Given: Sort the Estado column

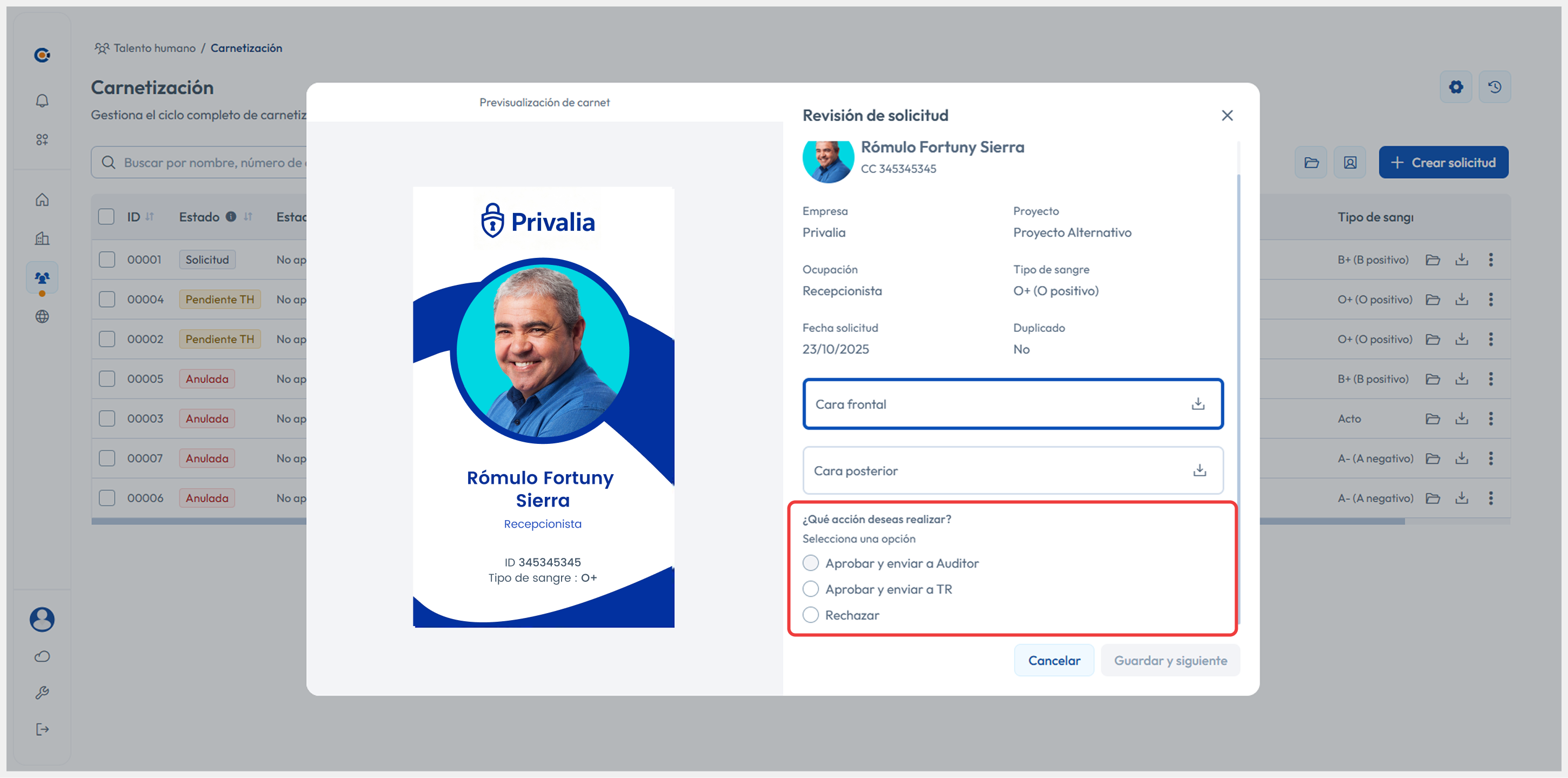Looking at the screenshot, I should [248, 217].
